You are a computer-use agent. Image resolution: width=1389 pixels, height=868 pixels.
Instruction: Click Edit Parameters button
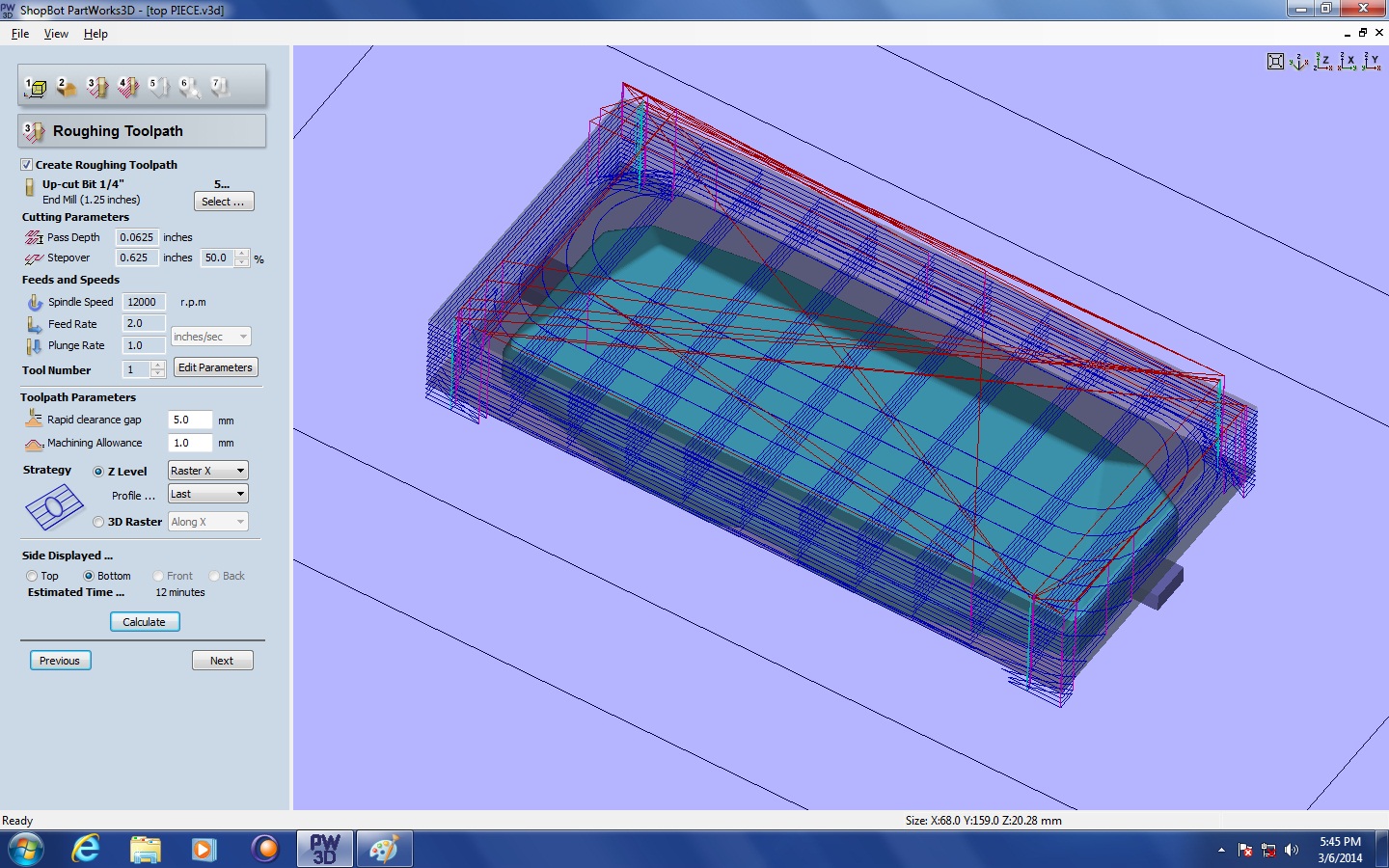point(216,367)
